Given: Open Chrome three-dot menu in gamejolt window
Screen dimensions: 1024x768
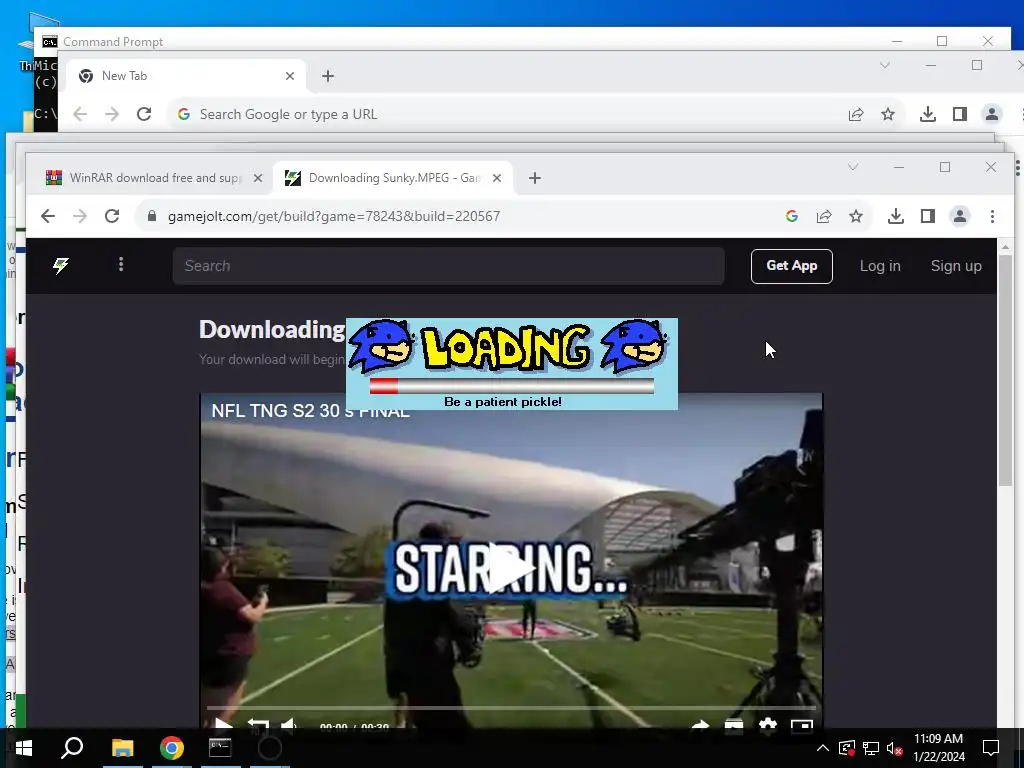Looking at the screenshot, I should 992,216.
